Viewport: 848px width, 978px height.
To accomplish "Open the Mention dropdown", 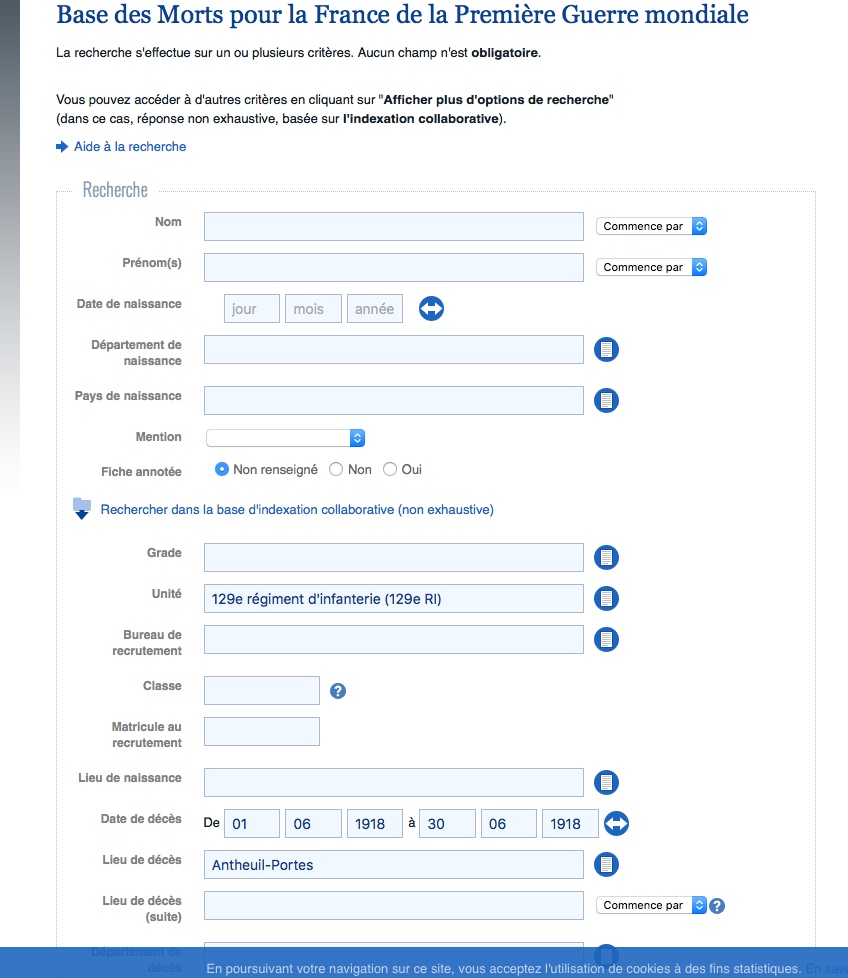I will click(x=286, y=438).
